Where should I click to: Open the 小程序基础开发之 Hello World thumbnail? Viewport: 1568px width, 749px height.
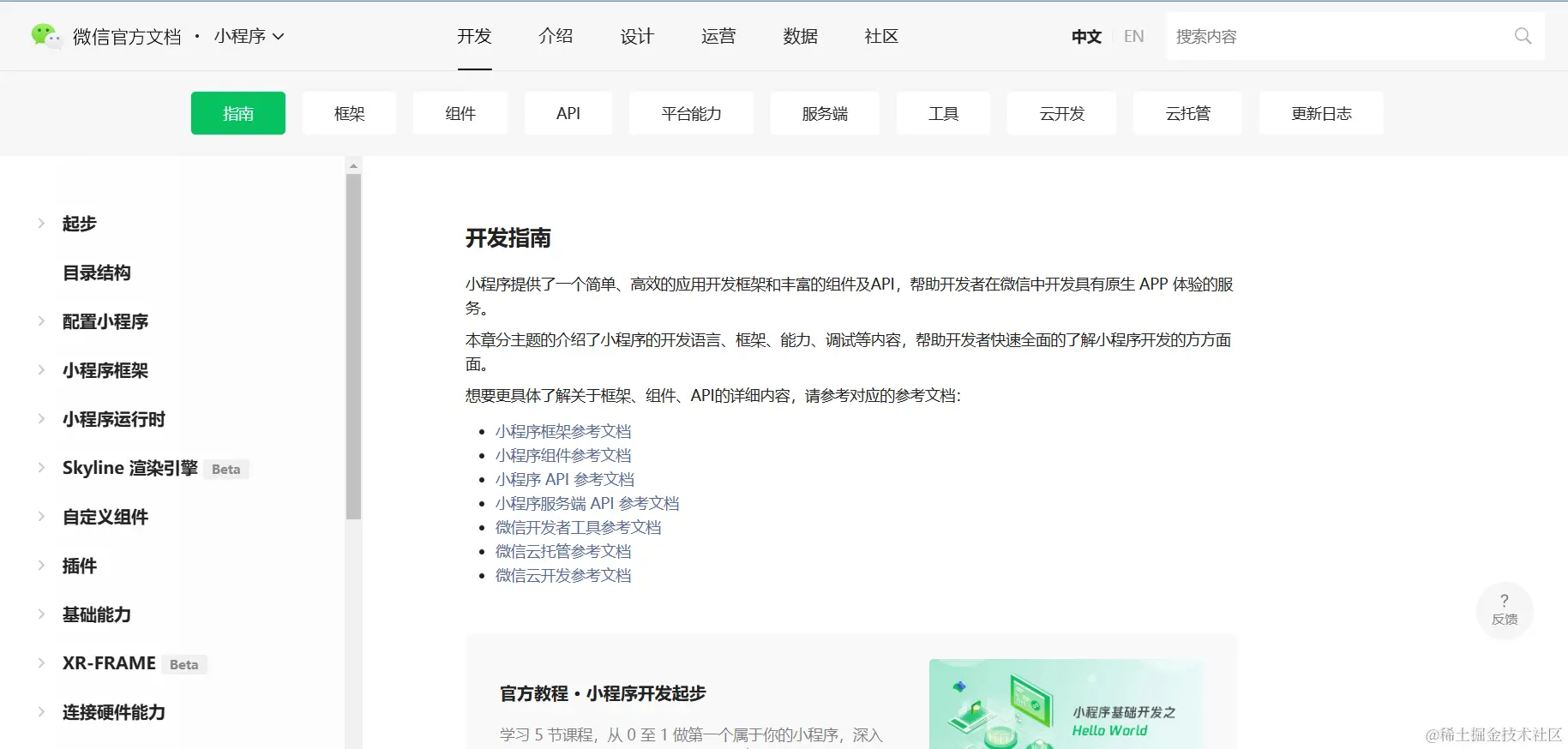tap(1066, 704)
